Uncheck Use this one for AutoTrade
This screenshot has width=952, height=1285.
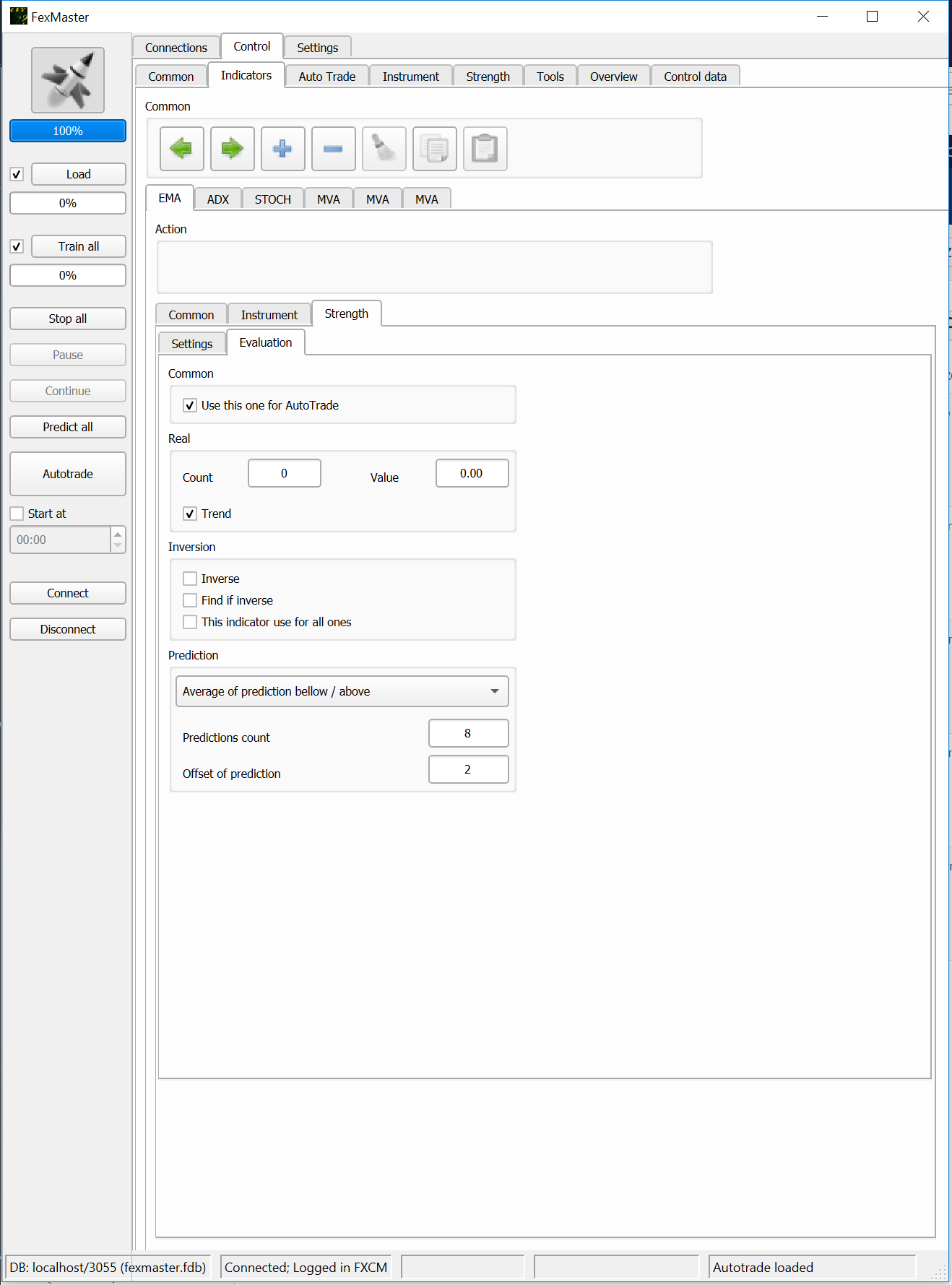point(190,406)
